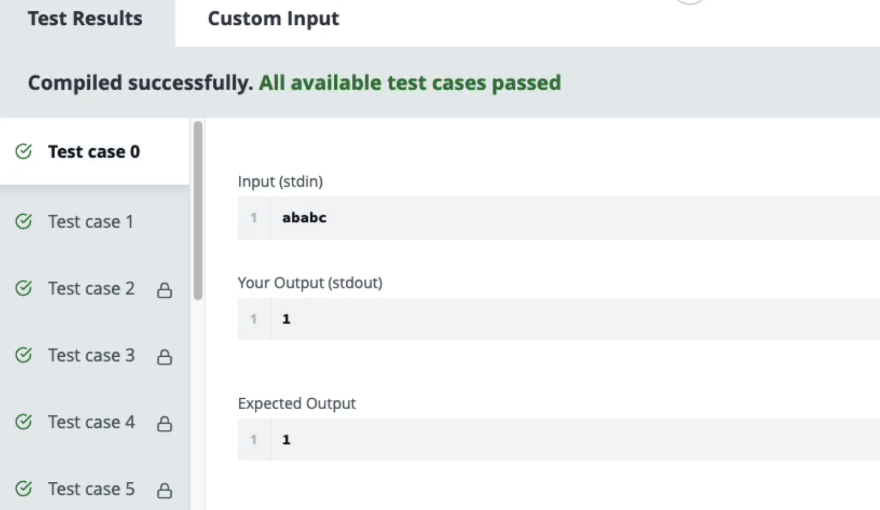Viewport: 880px width, 510px height.
Task: Click the test case list scrollbar
Action: tap(198, 210)
